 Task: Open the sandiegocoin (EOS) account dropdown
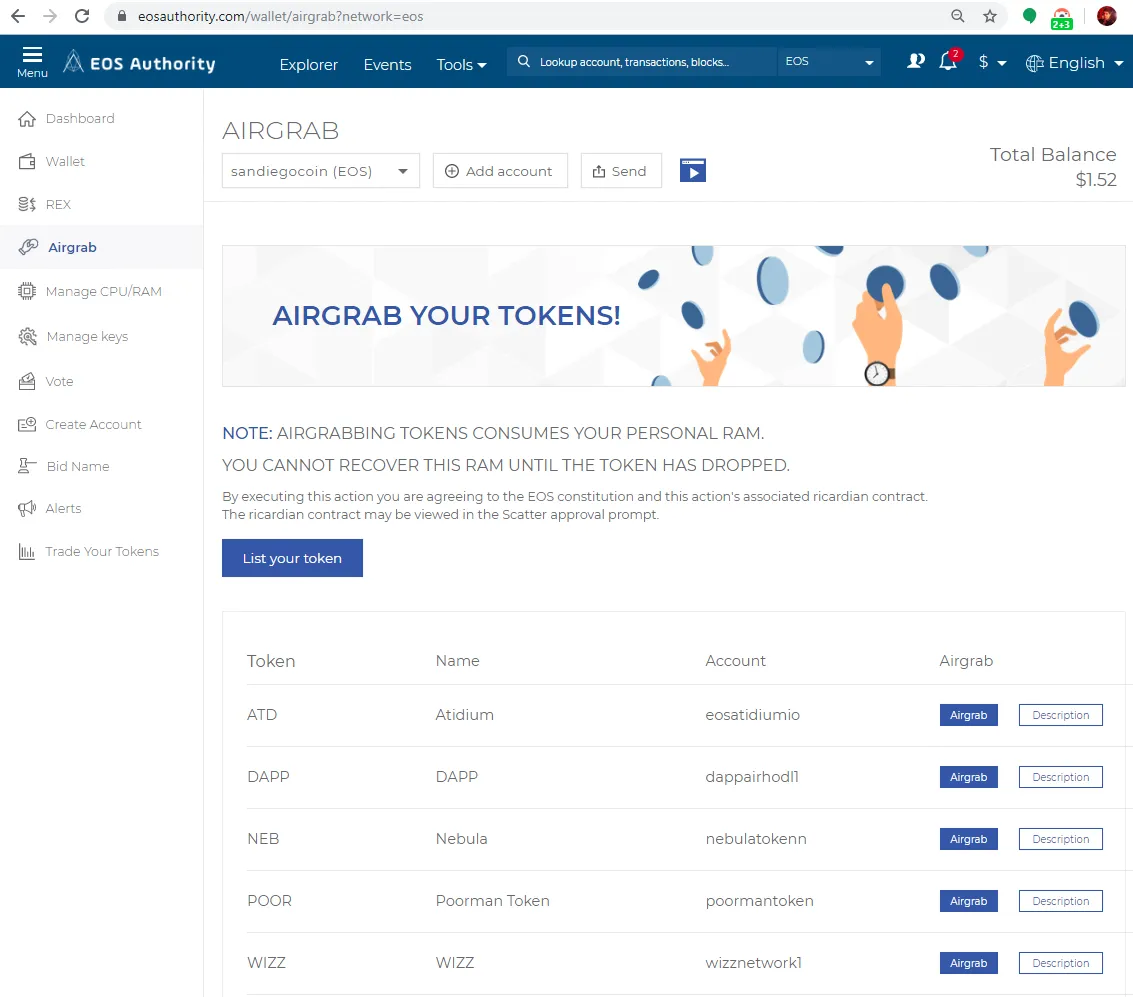(321, 171)
